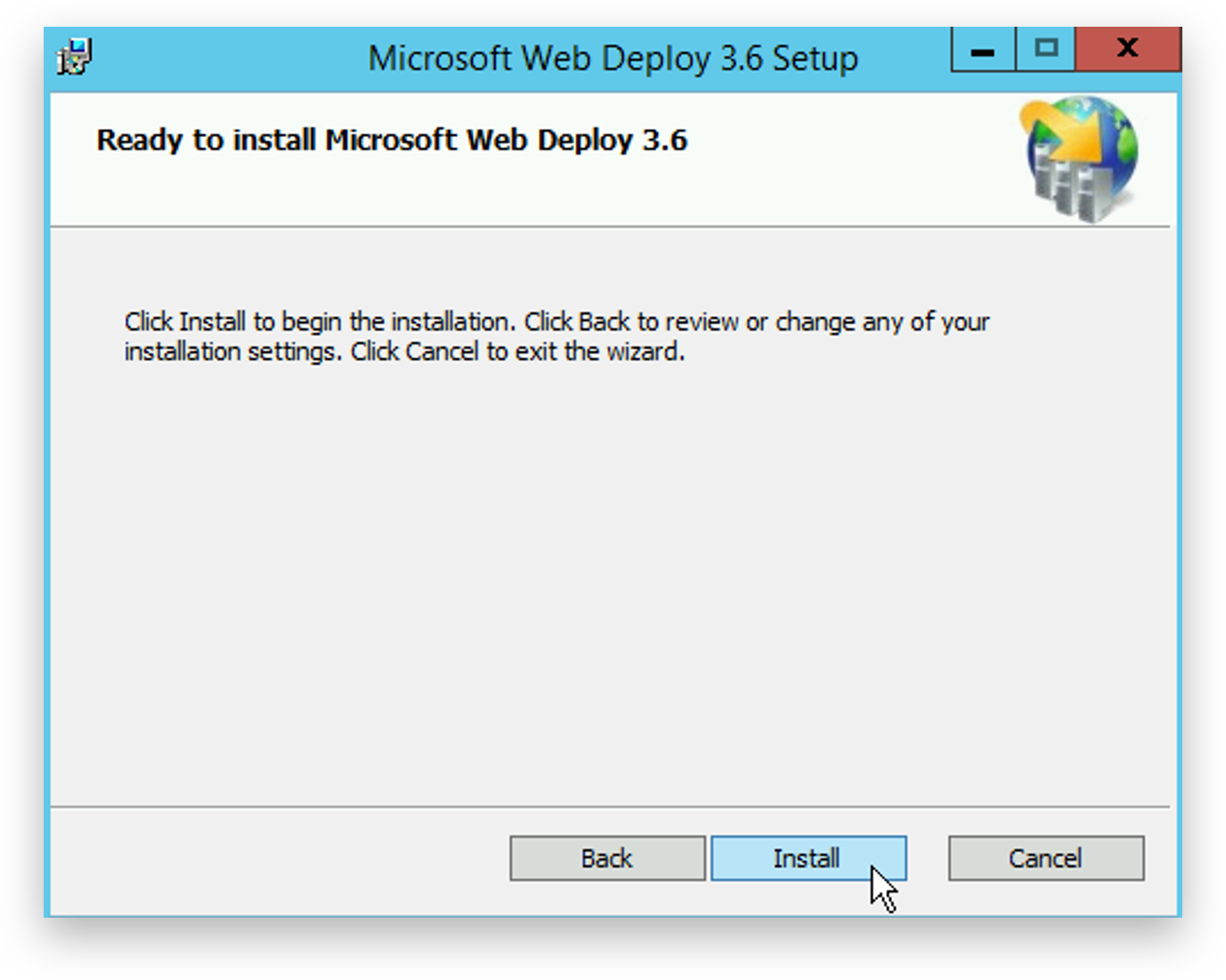
Task: Click the empty gray dialog body area
Action: pos(605,579)
